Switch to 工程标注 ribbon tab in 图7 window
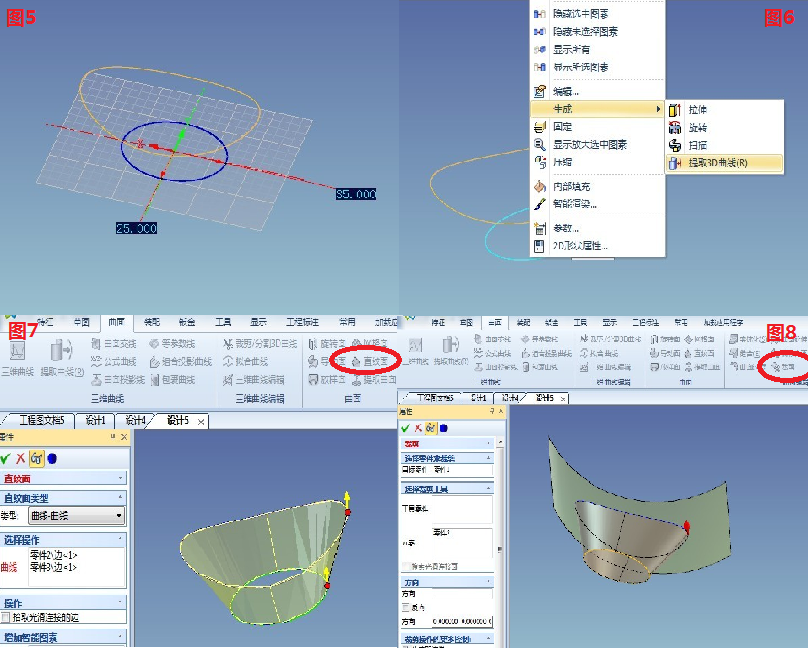This screenshot has width=808, height=648. [303, 322]
